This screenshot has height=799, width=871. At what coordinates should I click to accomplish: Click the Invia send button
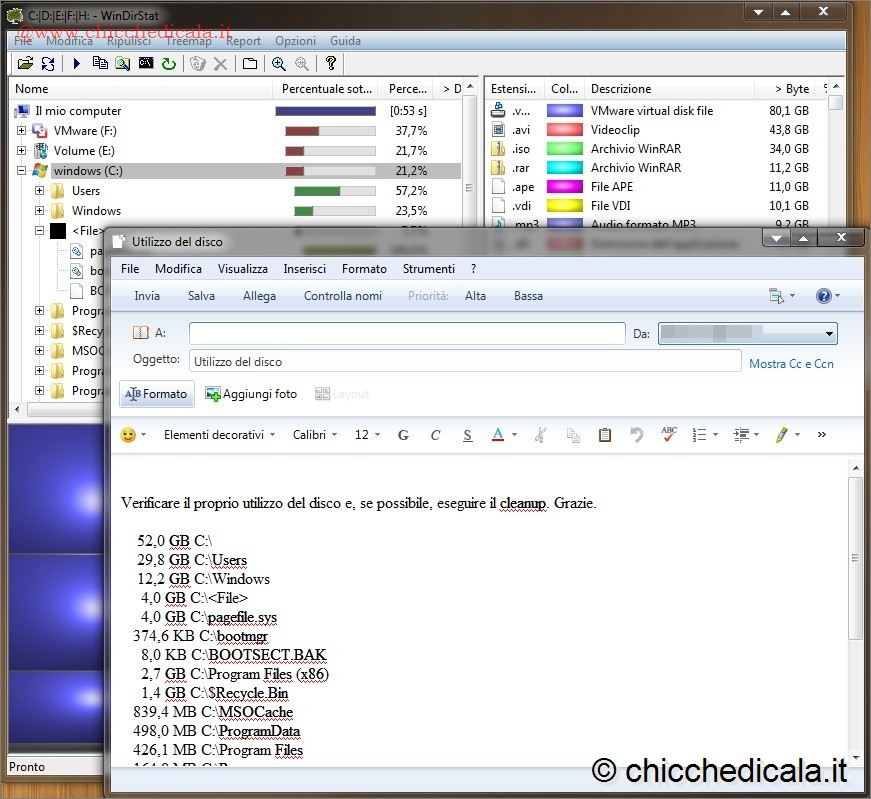147,296
